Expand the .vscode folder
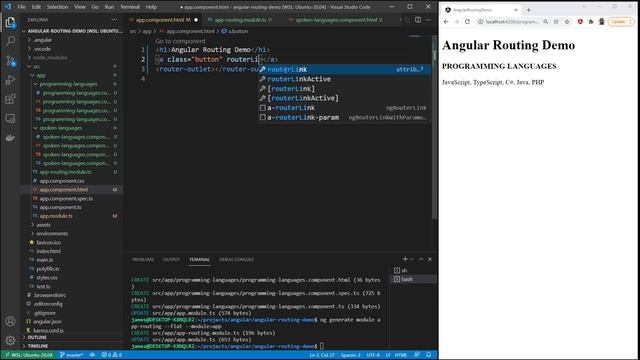Viewport: 640px width, 360px height. pyautogui.click(x=42, y=49)
